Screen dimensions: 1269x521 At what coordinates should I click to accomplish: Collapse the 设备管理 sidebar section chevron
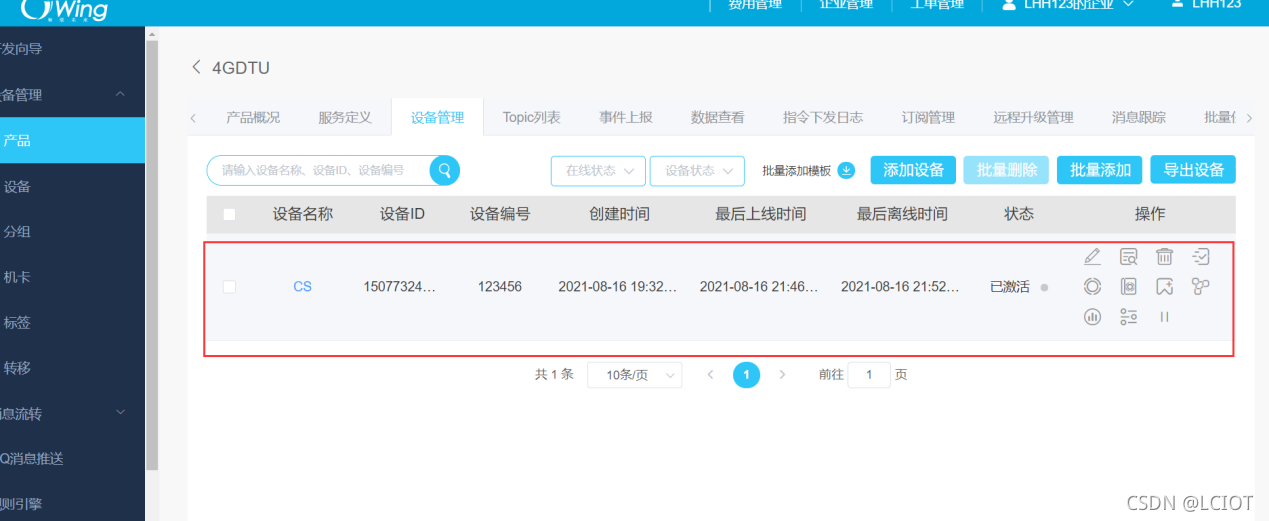coord(120,95)
